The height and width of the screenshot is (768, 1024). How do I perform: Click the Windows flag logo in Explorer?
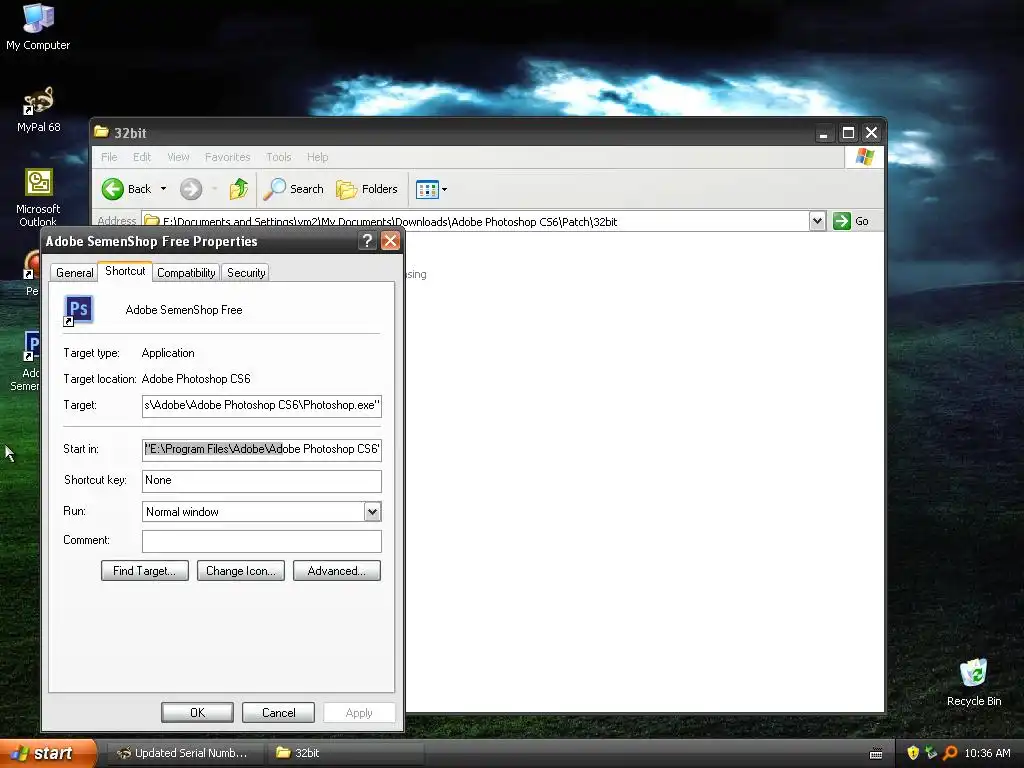(865, 157)
